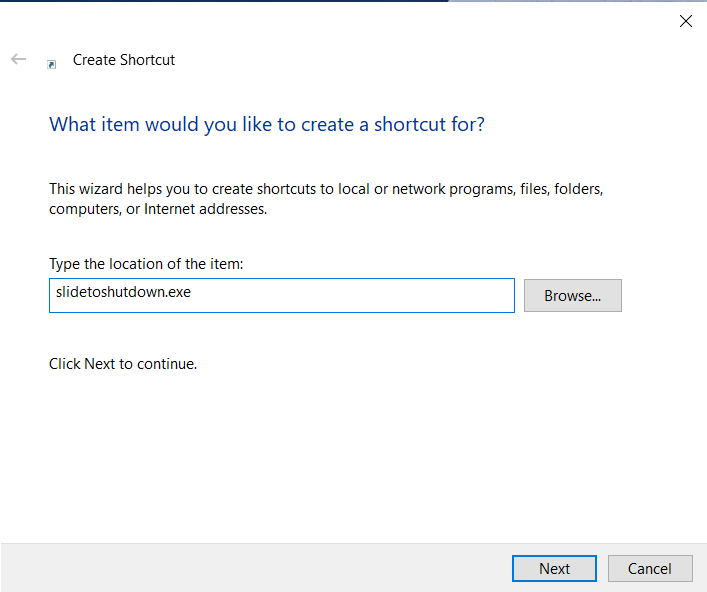The width and height of the screenshot is (707, 592).
Task: Click the 'Click Next to continue' text
Action: [123, 364]
